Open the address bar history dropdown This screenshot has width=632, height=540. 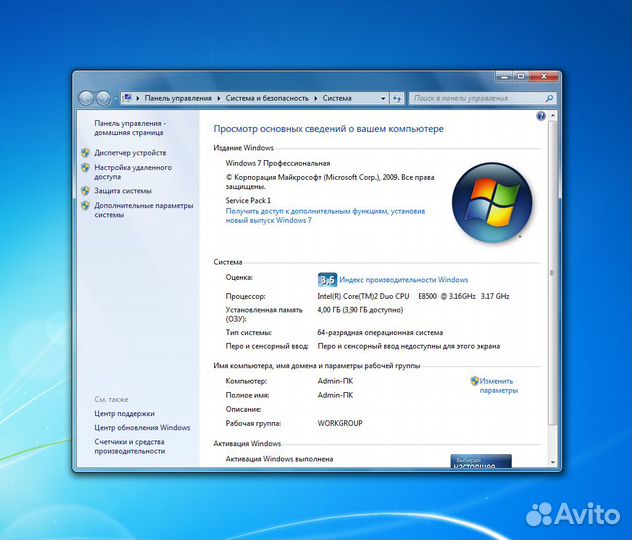coord(383,98)
